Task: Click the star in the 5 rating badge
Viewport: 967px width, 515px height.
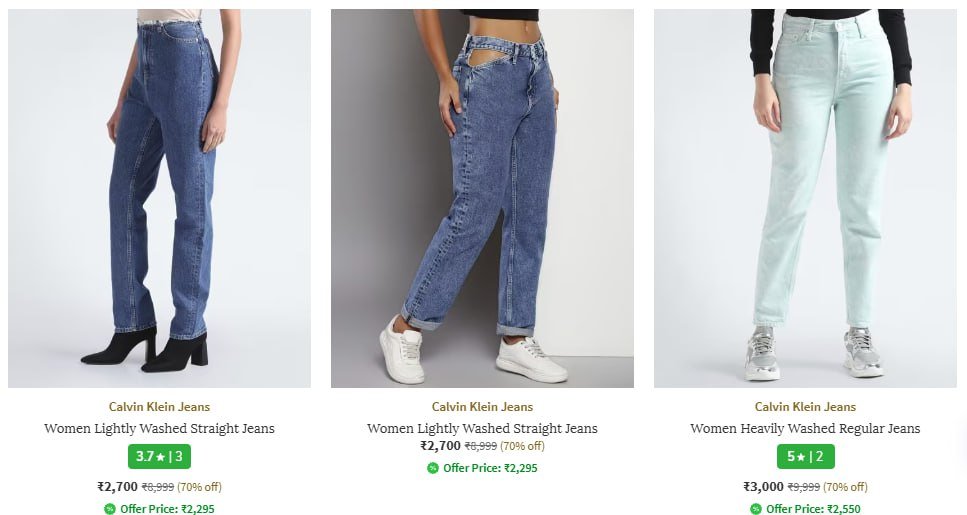Action: pos(799,457)
